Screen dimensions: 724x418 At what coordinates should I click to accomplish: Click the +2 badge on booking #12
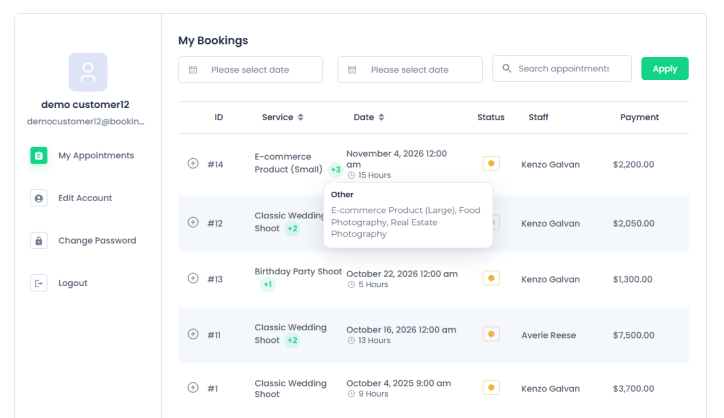(292, 229)
